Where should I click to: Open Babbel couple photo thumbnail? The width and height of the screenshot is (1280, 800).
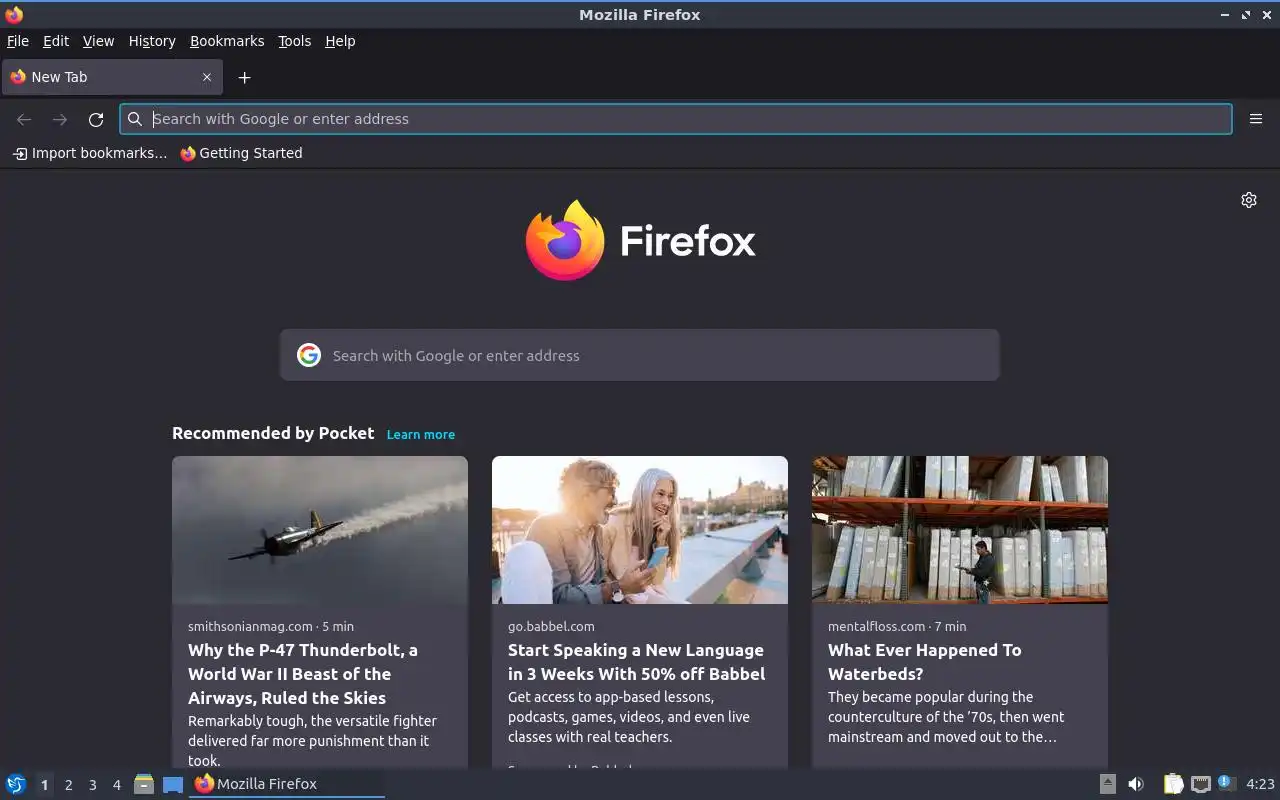coord(640,530)
